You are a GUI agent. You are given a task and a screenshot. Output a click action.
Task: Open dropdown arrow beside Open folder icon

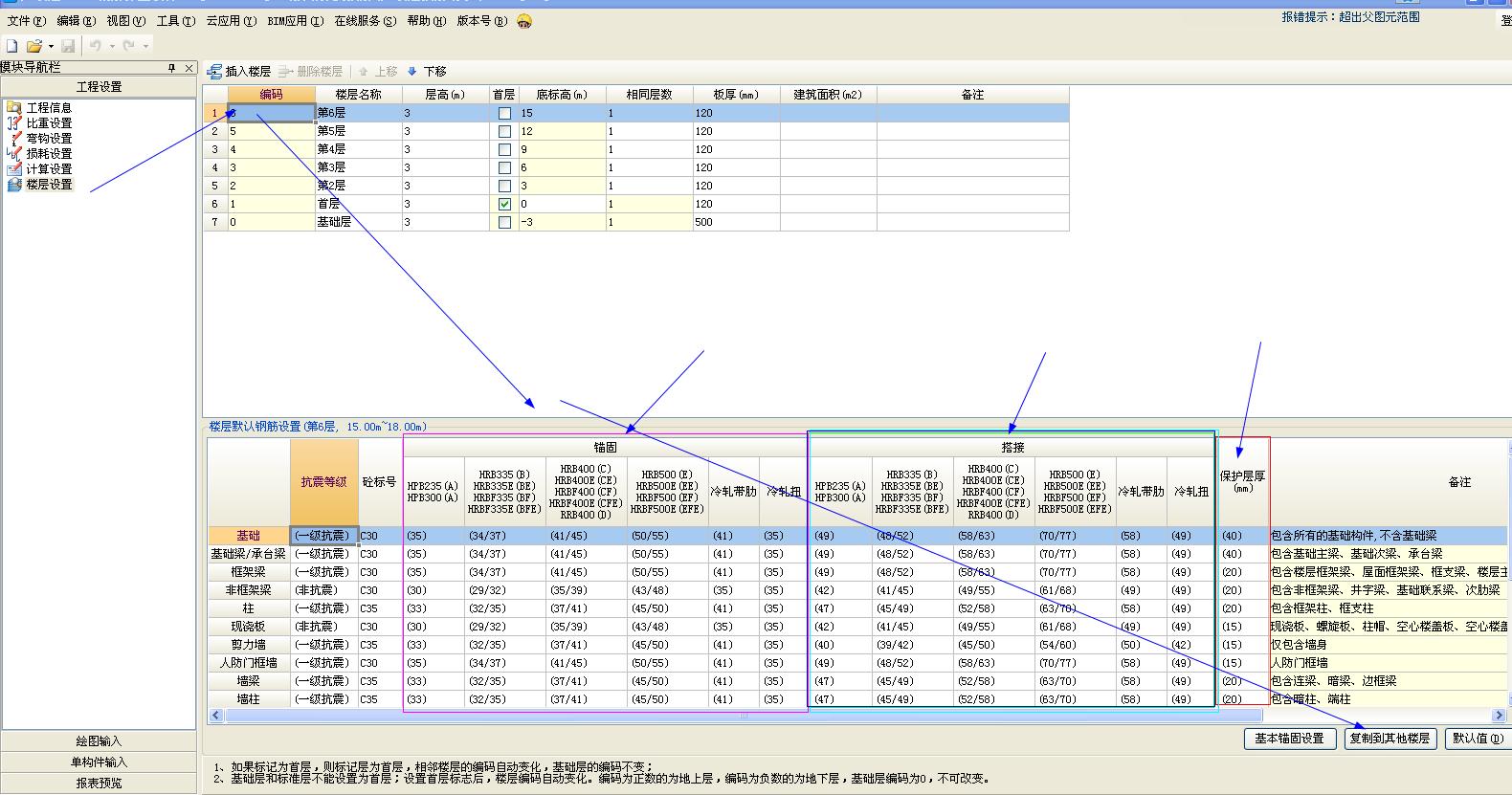[51, 46]
